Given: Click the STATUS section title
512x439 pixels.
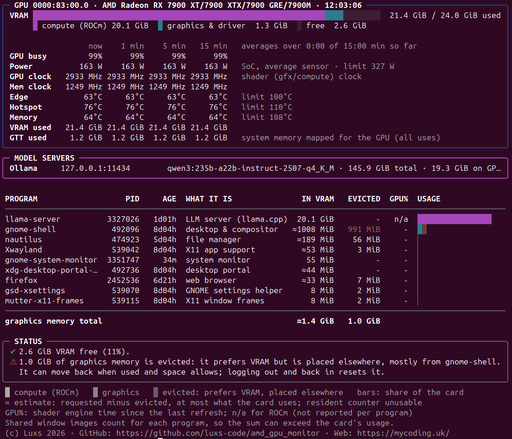Looking at the screenshot, I should point(28,341).
